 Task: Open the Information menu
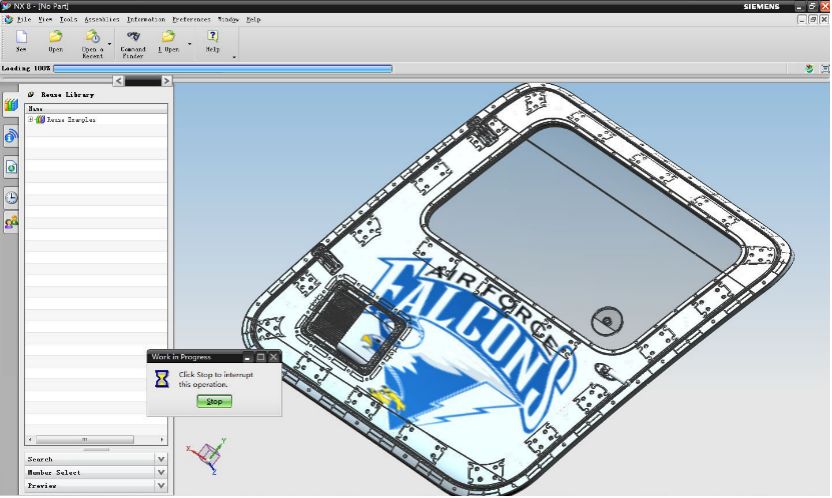(x=146, y=20)
